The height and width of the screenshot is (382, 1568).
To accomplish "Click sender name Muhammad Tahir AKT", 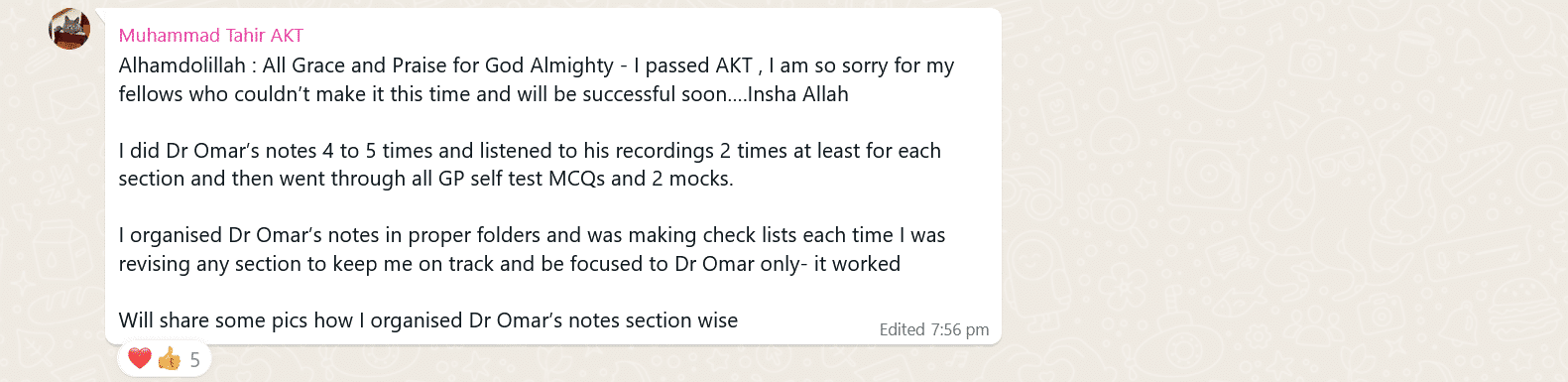I will pos(211,36).
